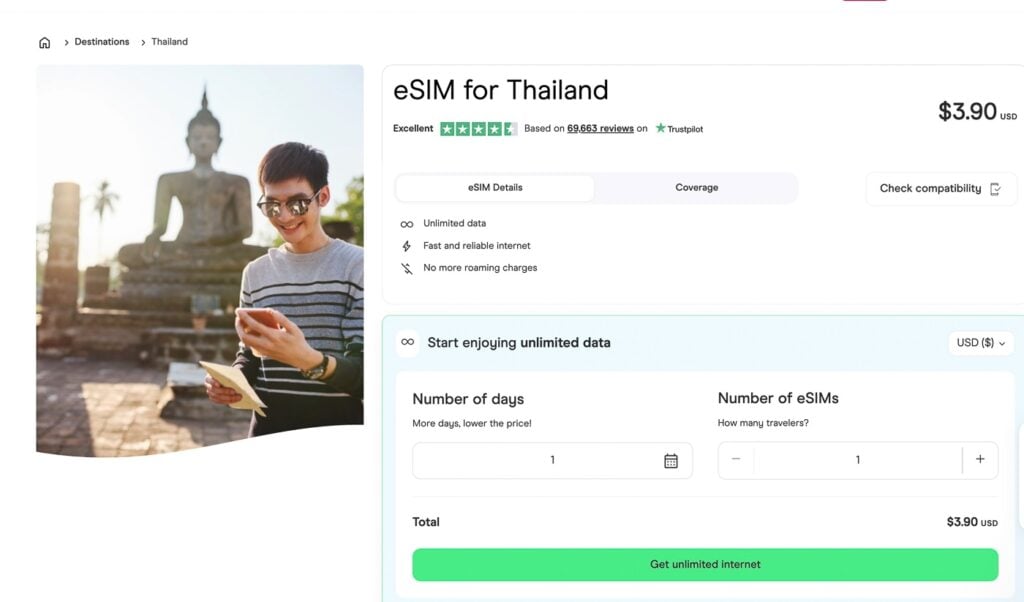Image resolution: width=1024 pixels, height=602 pixels.
Task: Click the infinity badge beside Start enjoying unlimited data
Action: click(408, 342)
